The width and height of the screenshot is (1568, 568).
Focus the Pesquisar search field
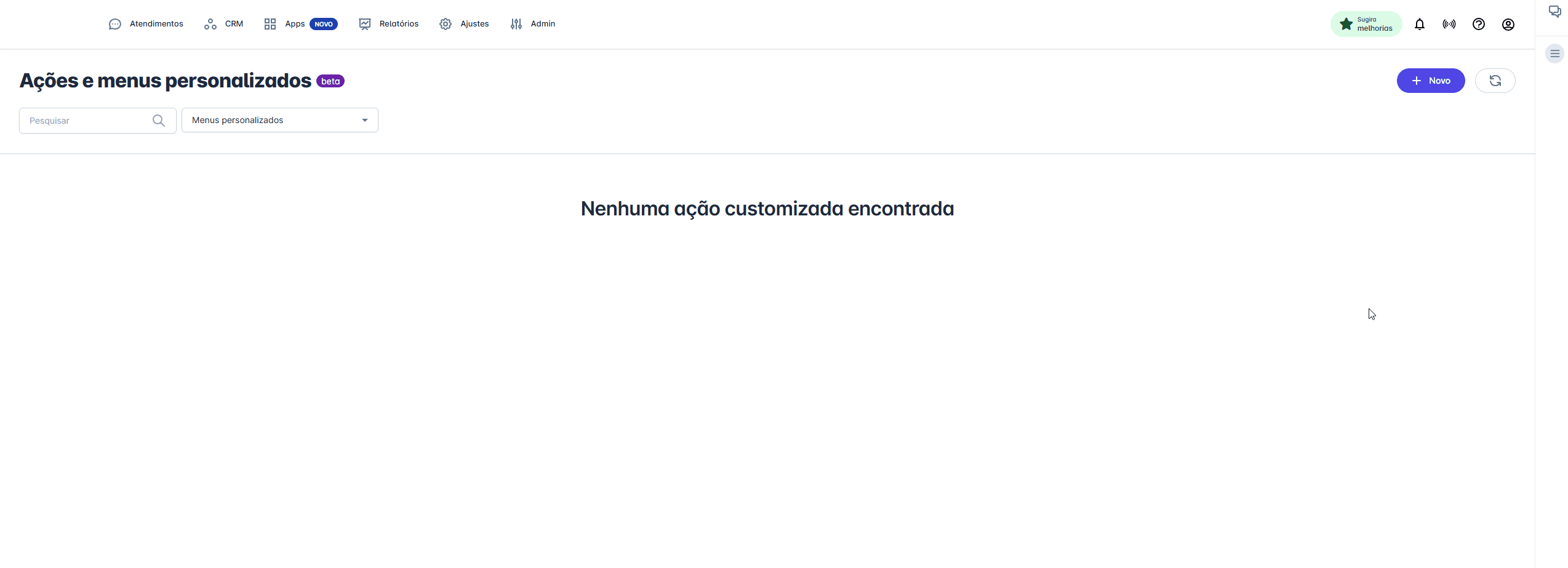pos(86,121)
